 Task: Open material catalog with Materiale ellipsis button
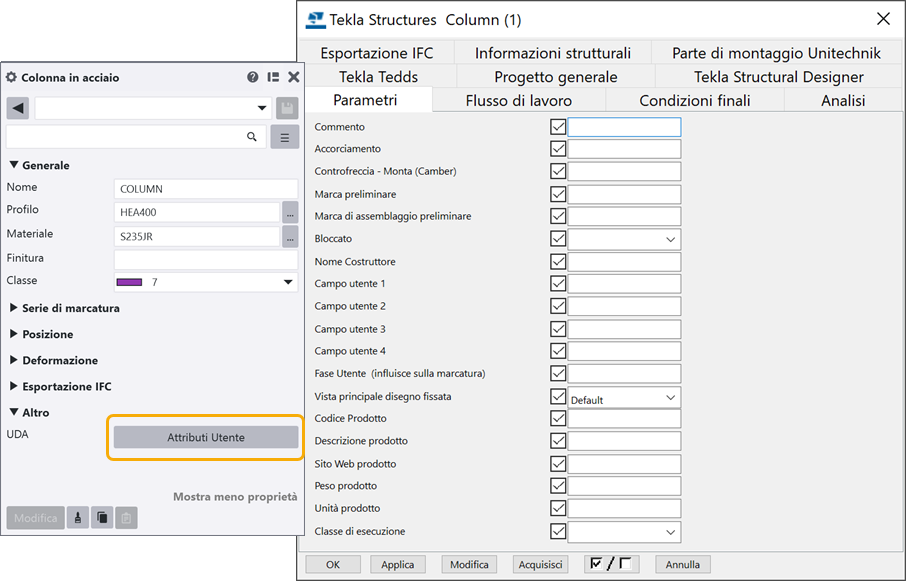[290, 237]
